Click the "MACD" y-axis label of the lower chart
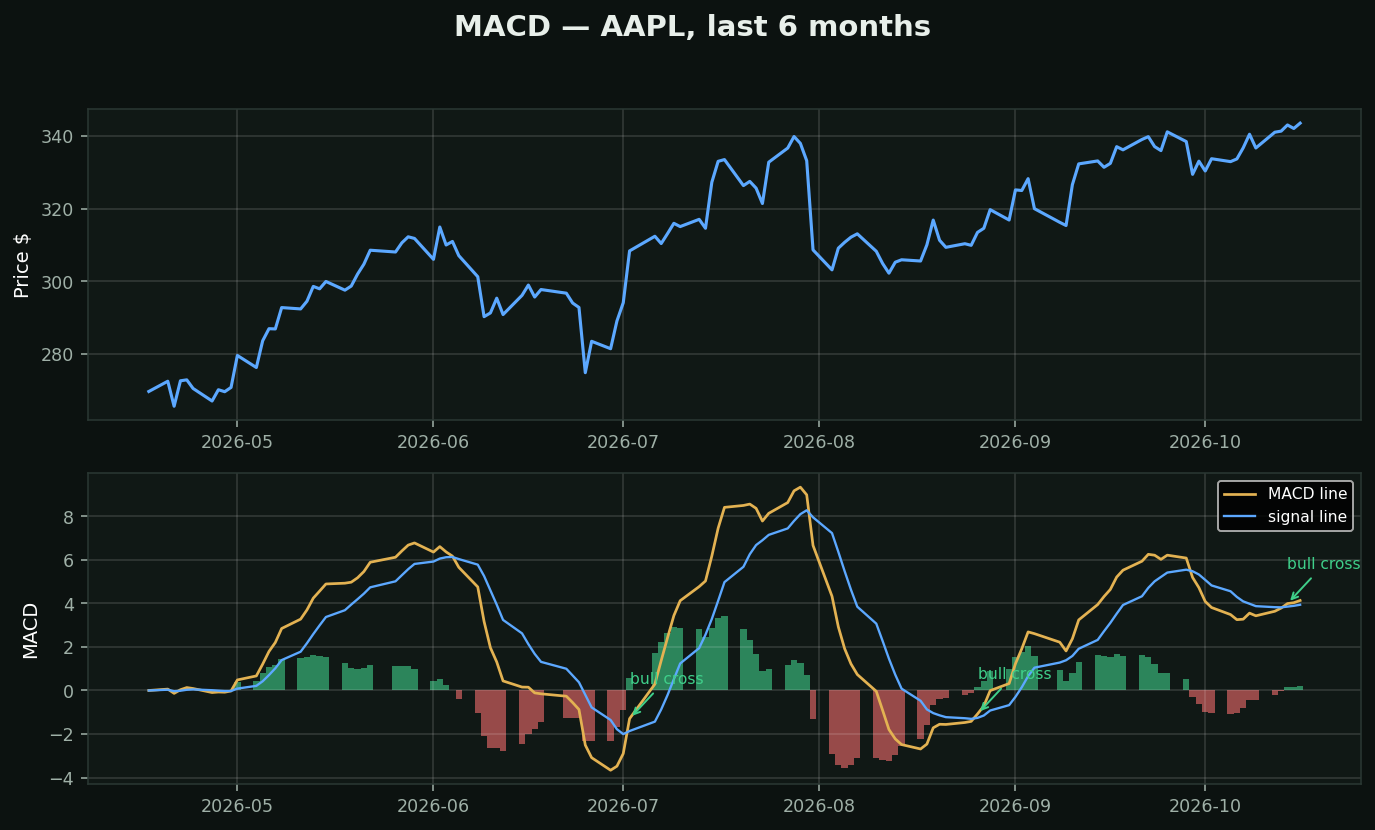This screenshot has width=1375, height=830. pos(31,629)
